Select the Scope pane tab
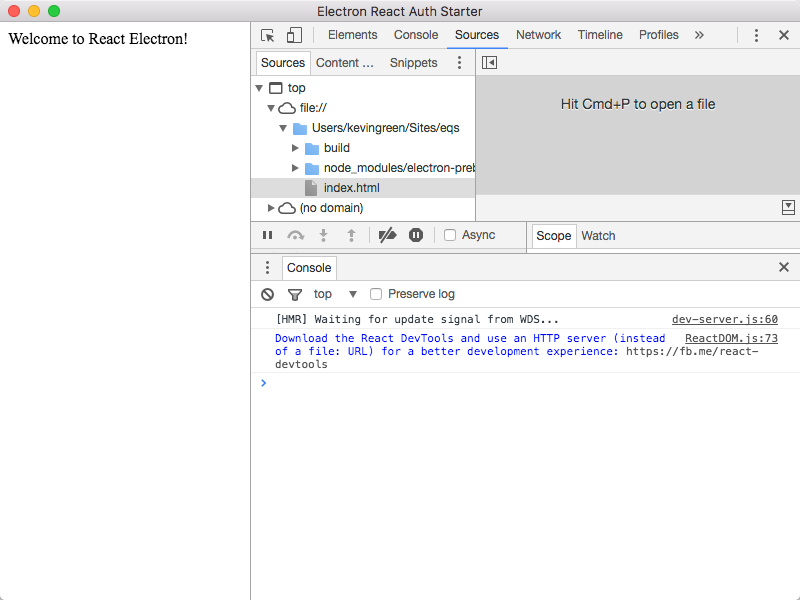The height and width of the screenshot is (600, 800). (x=554, y=236)
